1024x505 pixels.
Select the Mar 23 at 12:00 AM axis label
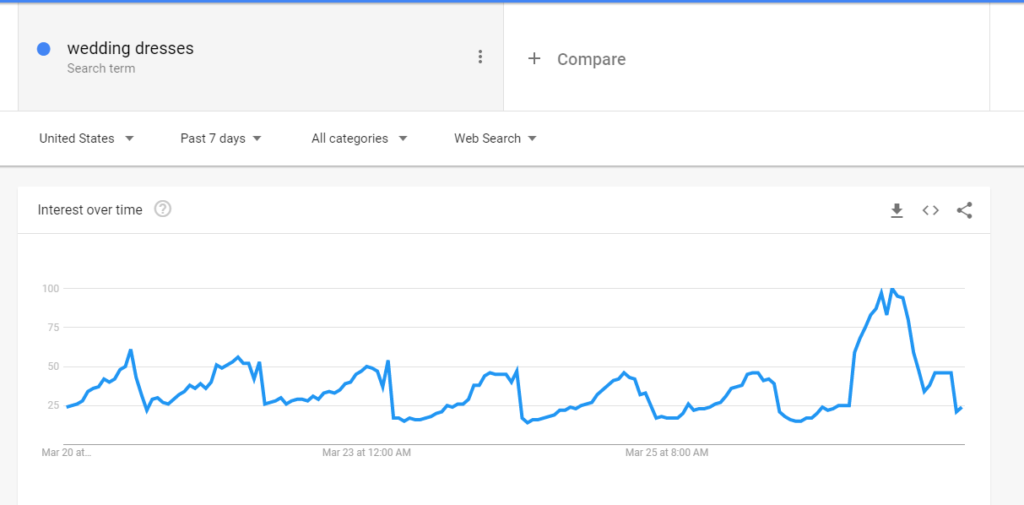(366, 452)
